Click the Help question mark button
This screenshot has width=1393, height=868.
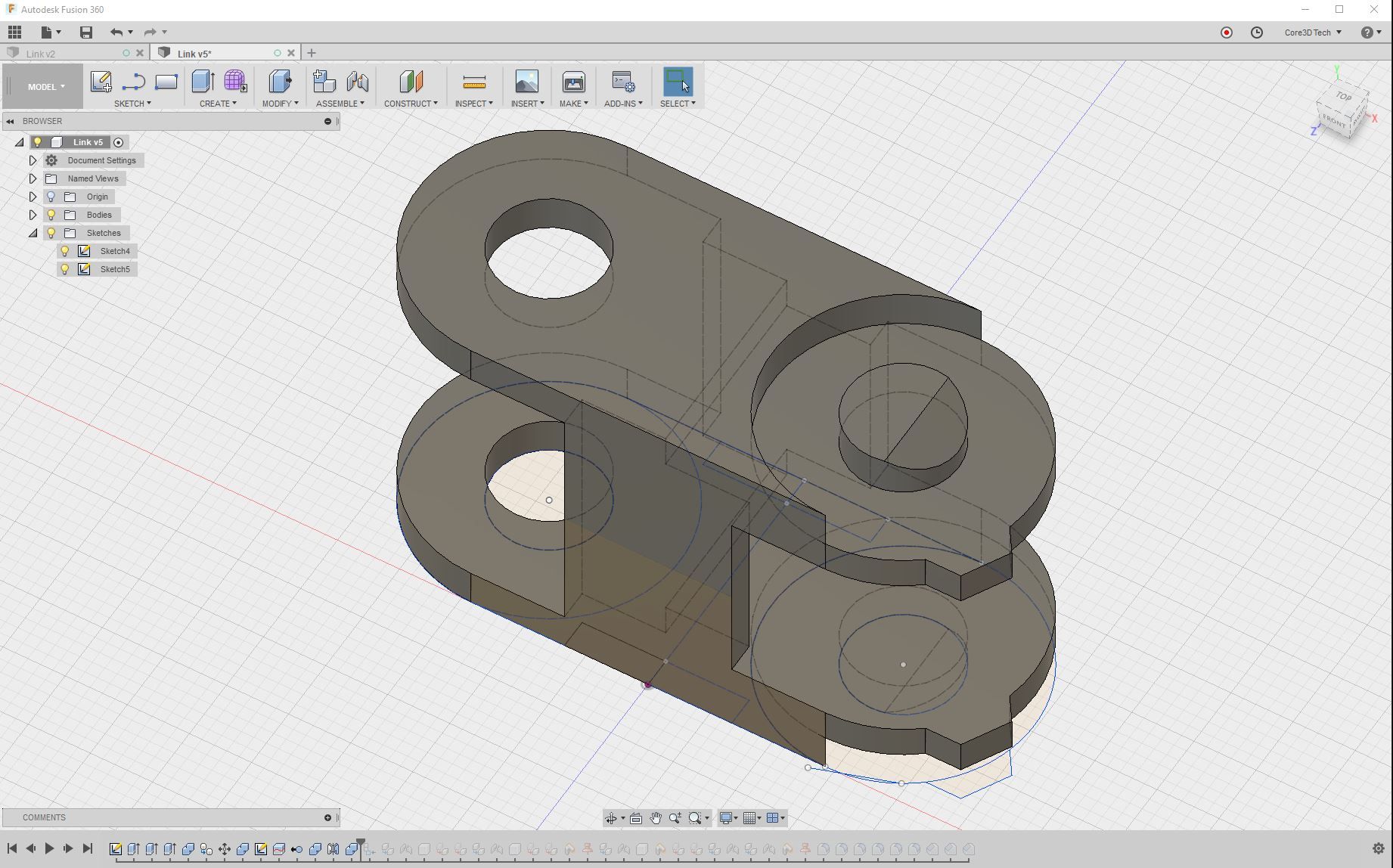(x=1367, y=32)
